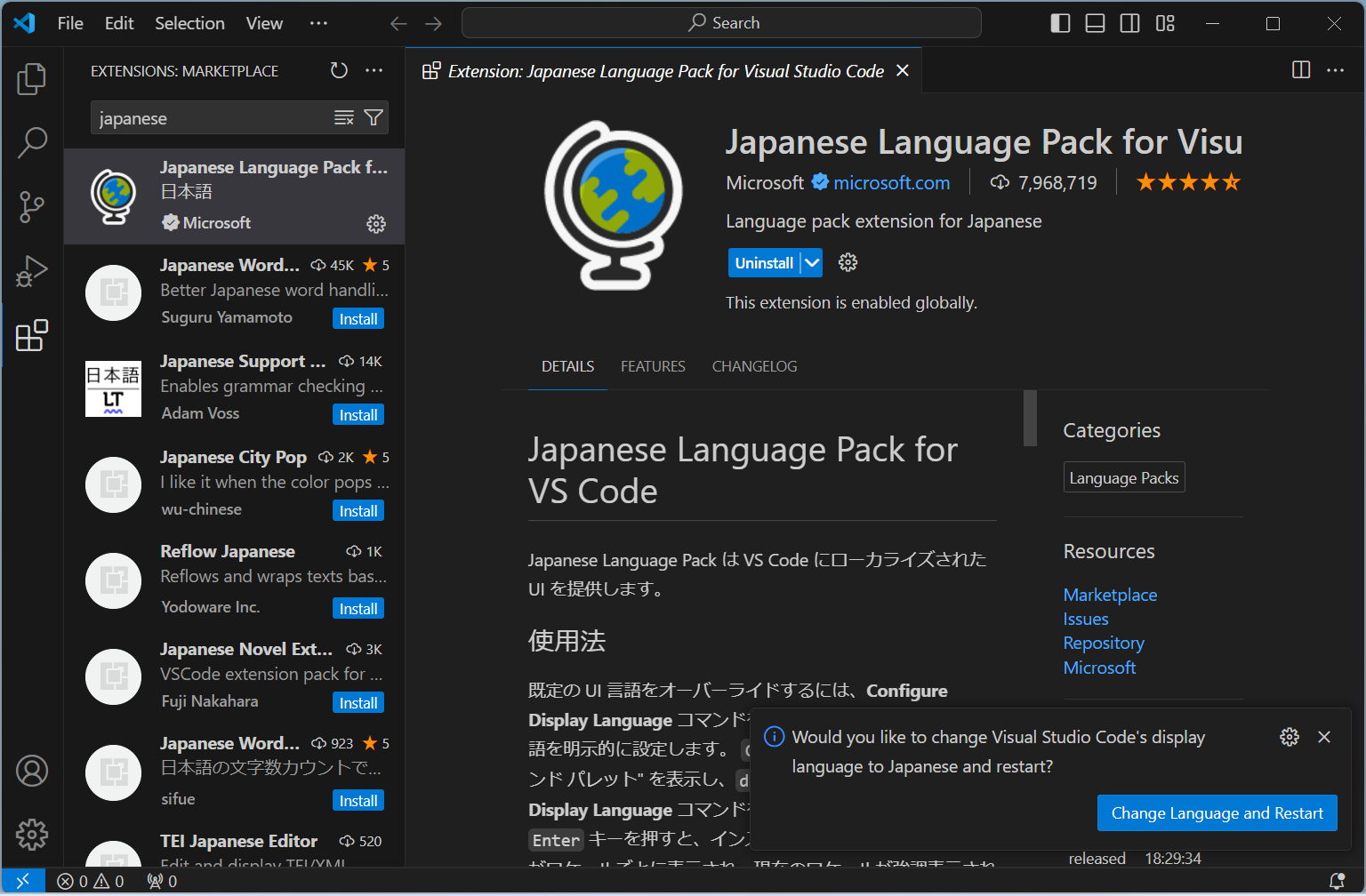Switch to the CHANGELOG tab
Viewport: 1366px width, 896px height.
coord(754,365)
